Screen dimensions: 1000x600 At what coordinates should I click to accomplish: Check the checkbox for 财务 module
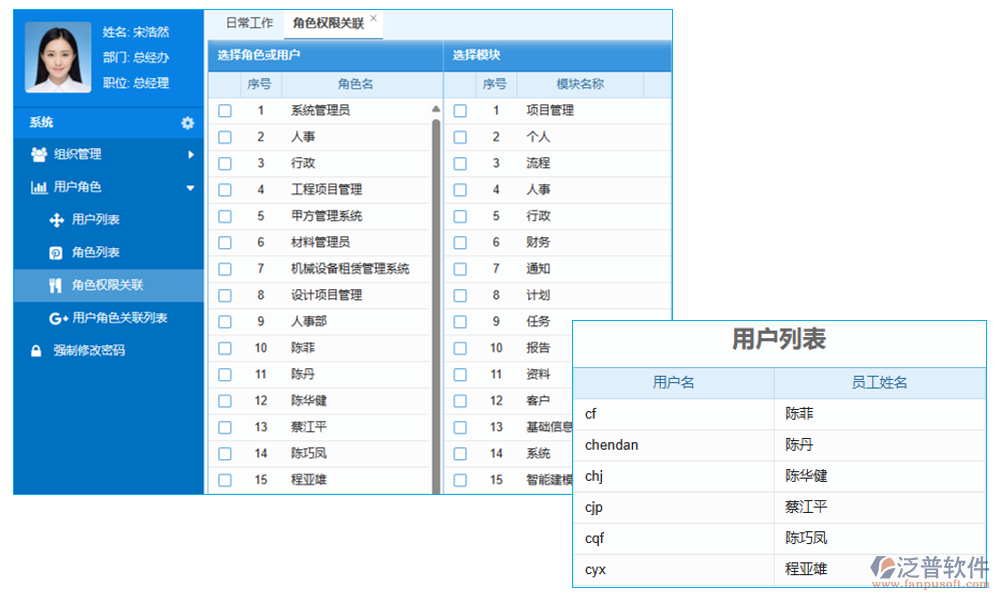(459, 242)
